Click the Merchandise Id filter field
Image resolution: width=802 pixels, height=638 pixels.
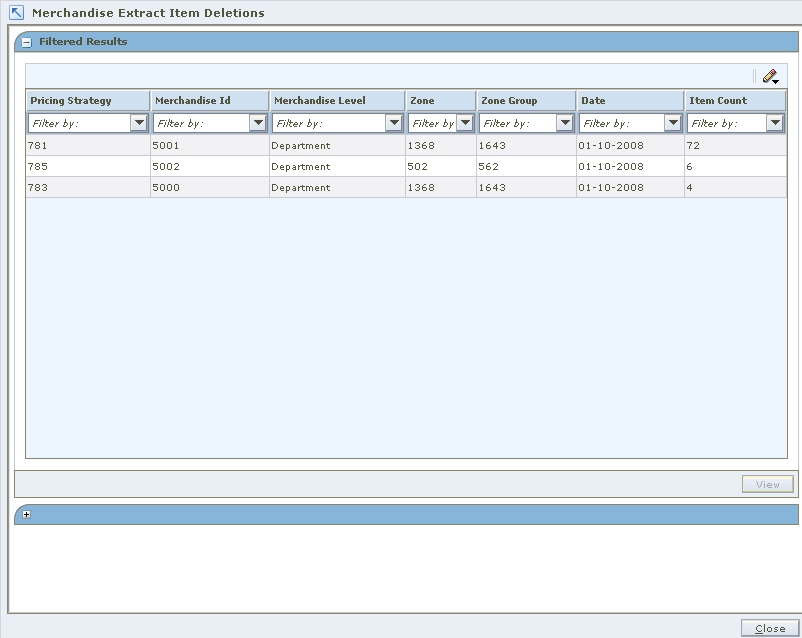coord(202,123)
